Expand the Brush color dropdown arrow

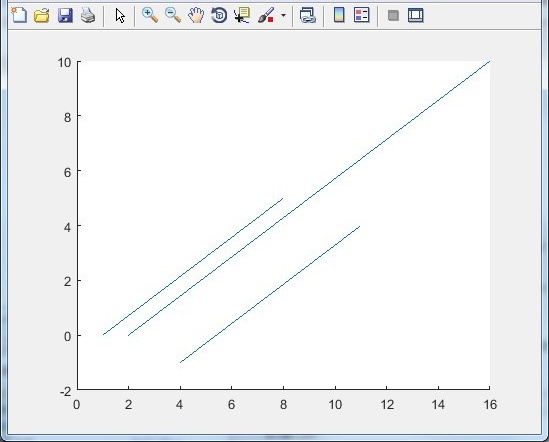(x=283, y=15)
